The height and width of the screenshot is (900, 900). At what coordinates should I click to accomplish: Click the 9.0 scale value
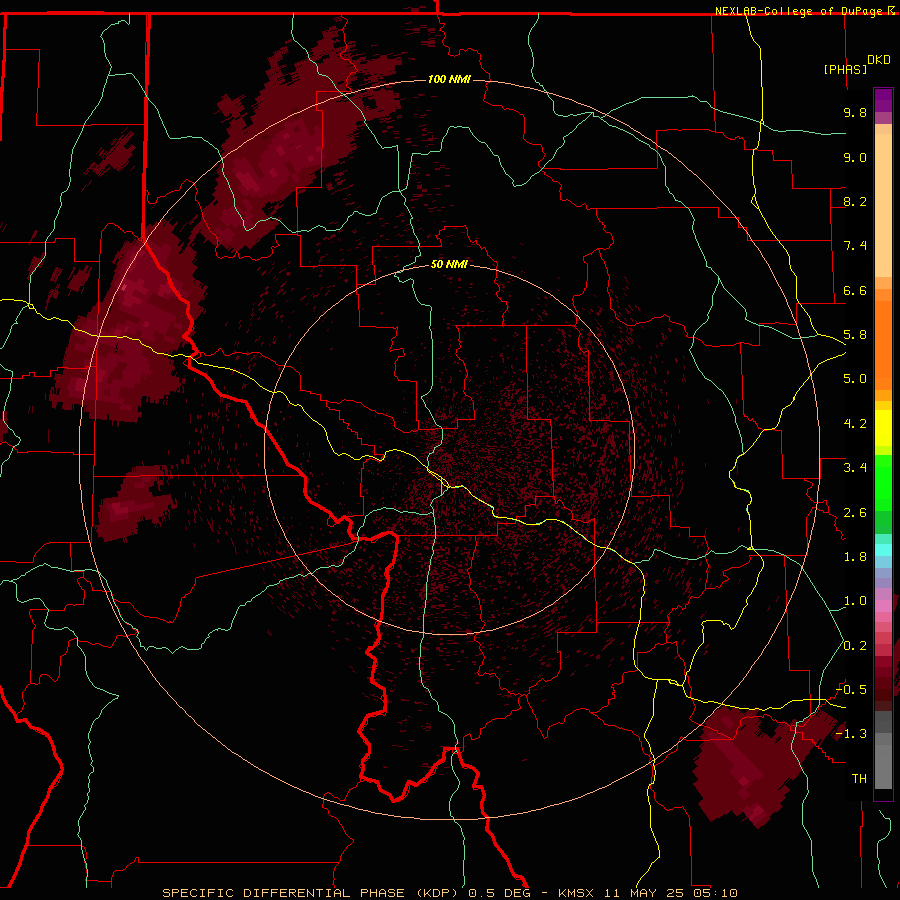click(x=855, y=157)
